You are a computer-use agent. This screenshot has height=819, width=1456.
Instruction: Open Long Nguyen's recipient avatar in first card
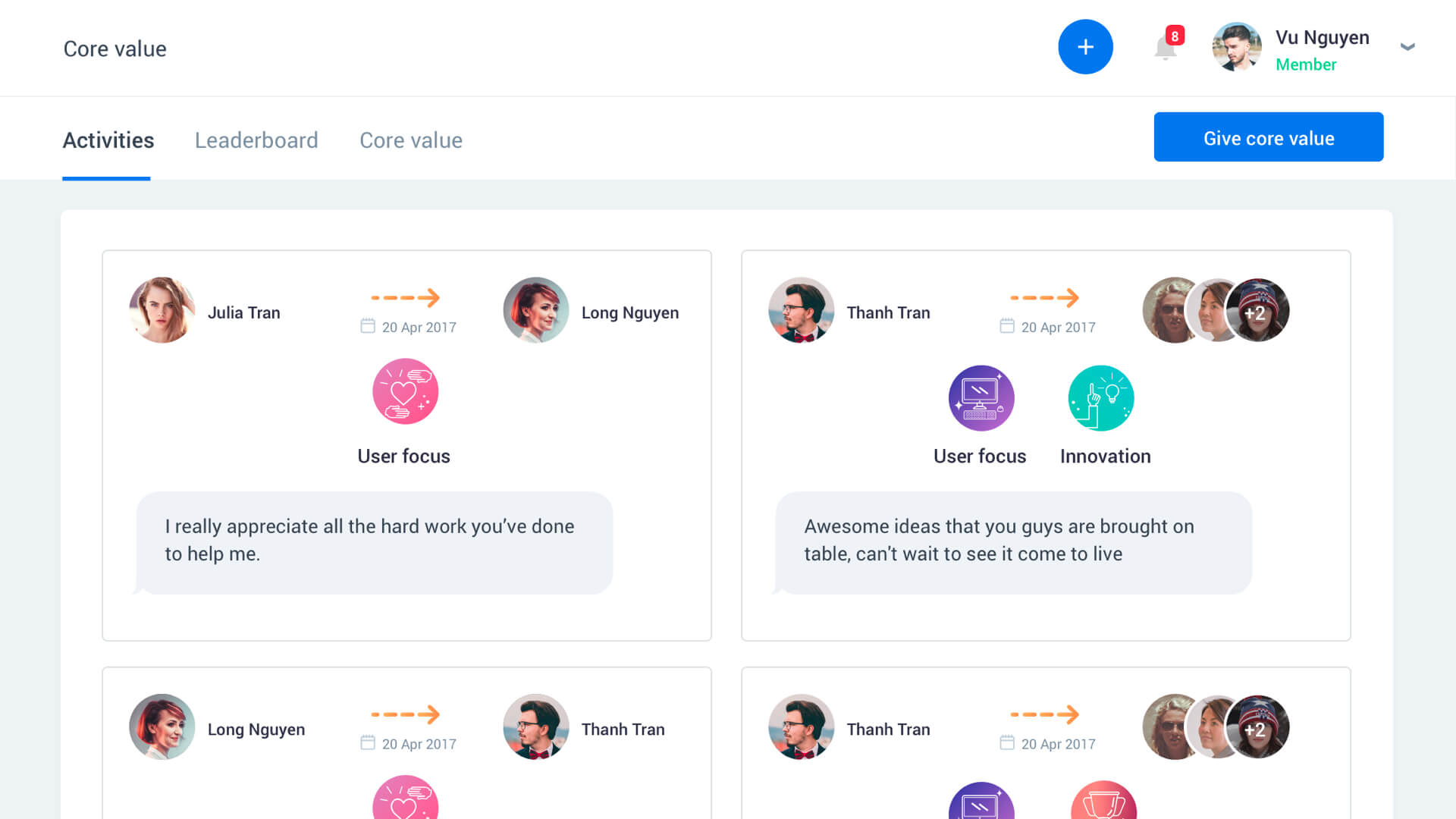[x=536, y=310]
